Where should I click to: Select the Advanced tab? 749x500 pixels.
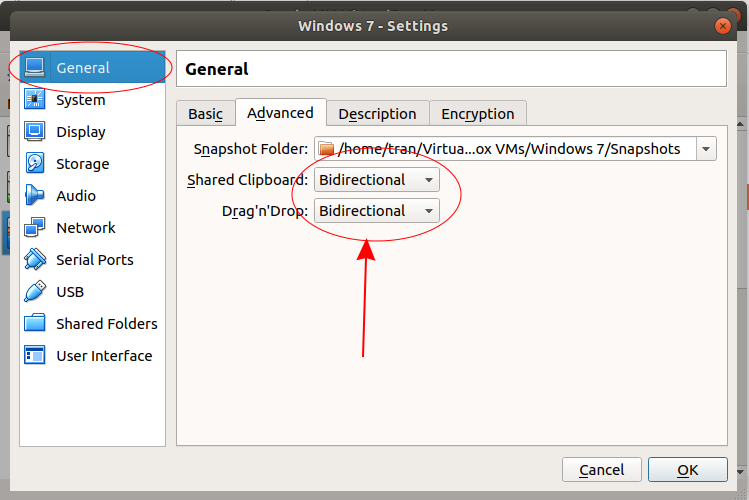(x=280, y=113)
